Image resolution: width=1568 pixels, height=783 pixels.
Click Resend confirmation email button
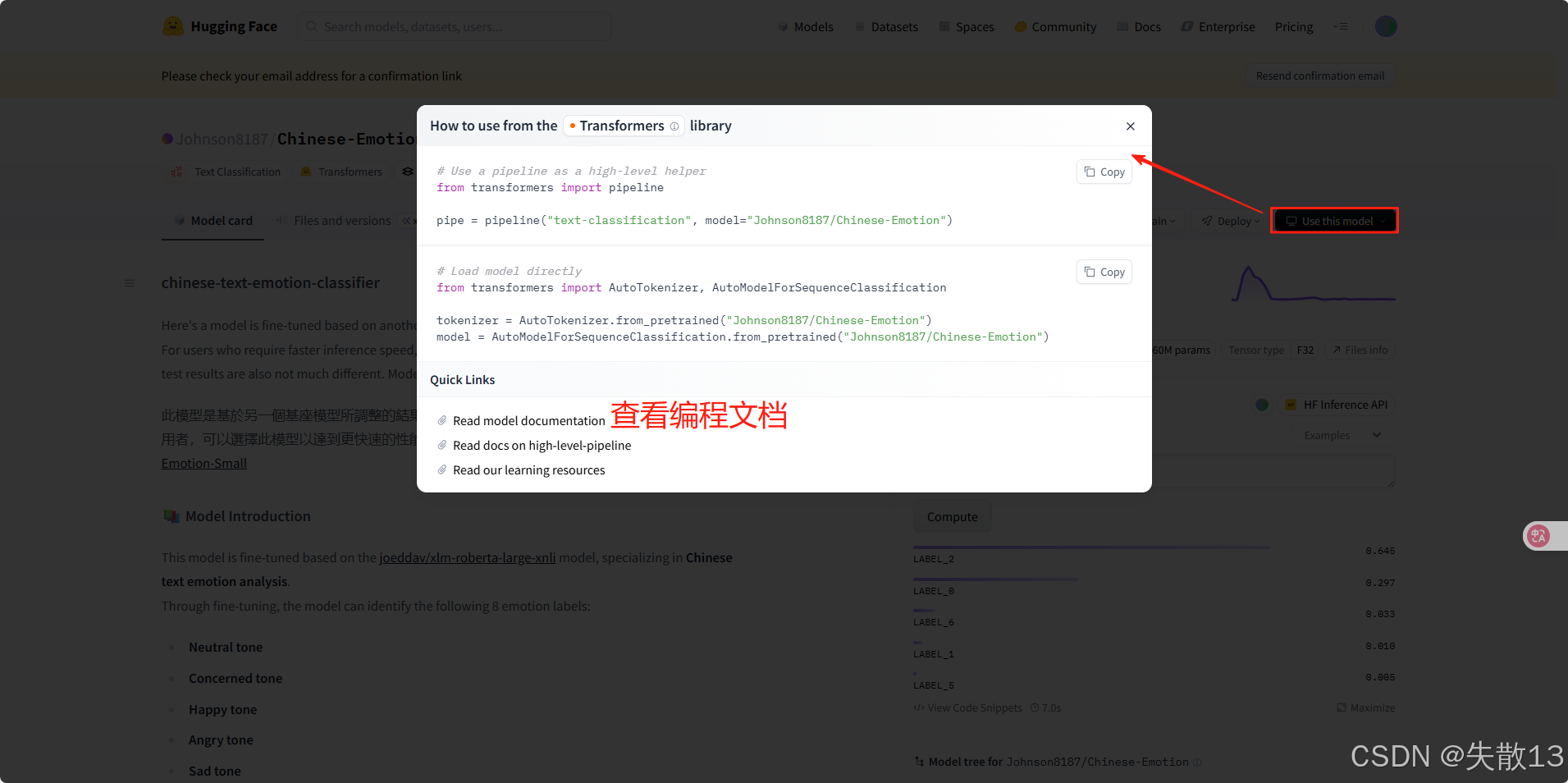coord(1319,76)
